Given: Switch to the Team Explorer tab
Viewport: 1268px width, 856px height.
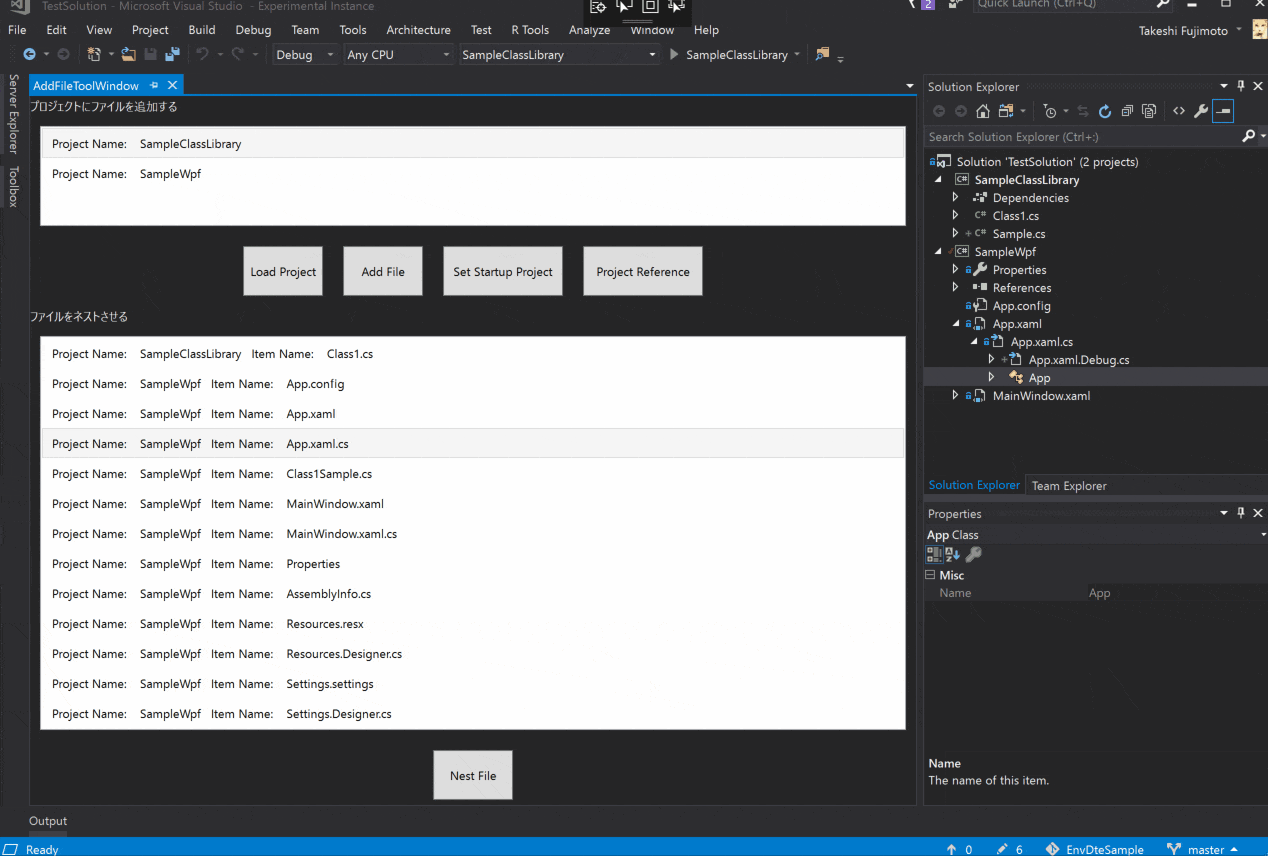Looking at the screenshot, I should tap(1069, 486).
